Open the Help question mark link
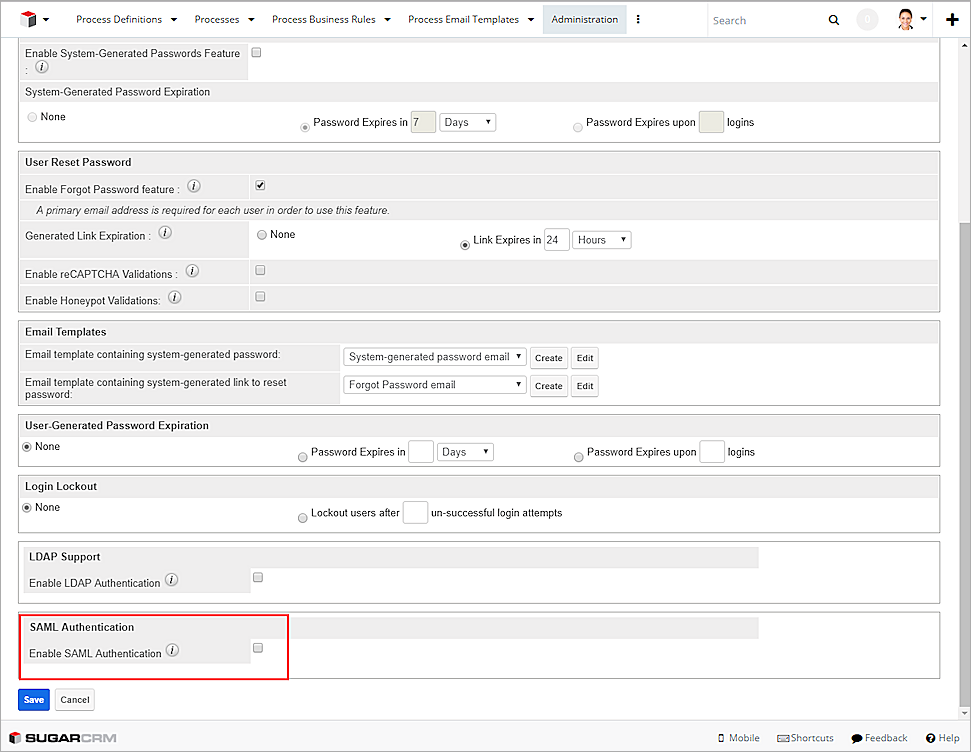Image resolution: width=971 pixels, height=752 pixels. point(943,738)
